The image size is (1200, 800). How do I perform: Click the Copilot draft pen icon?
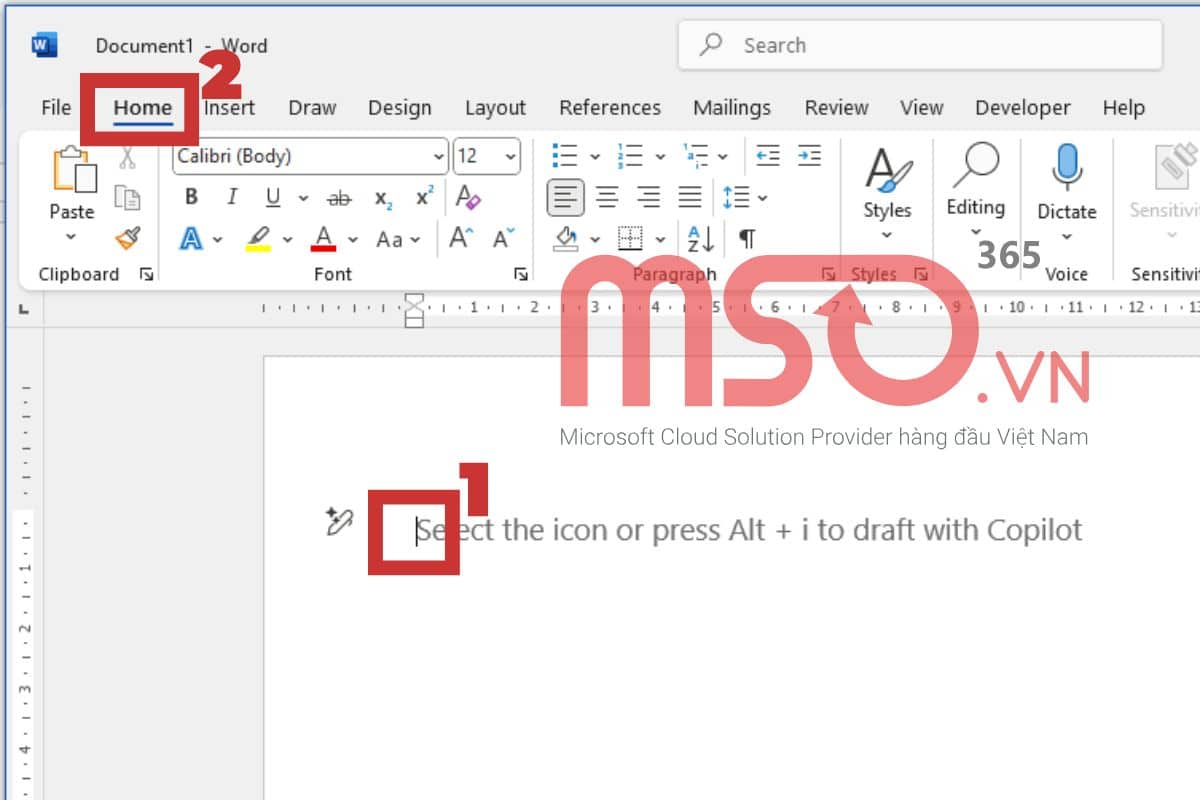point(340,521)
